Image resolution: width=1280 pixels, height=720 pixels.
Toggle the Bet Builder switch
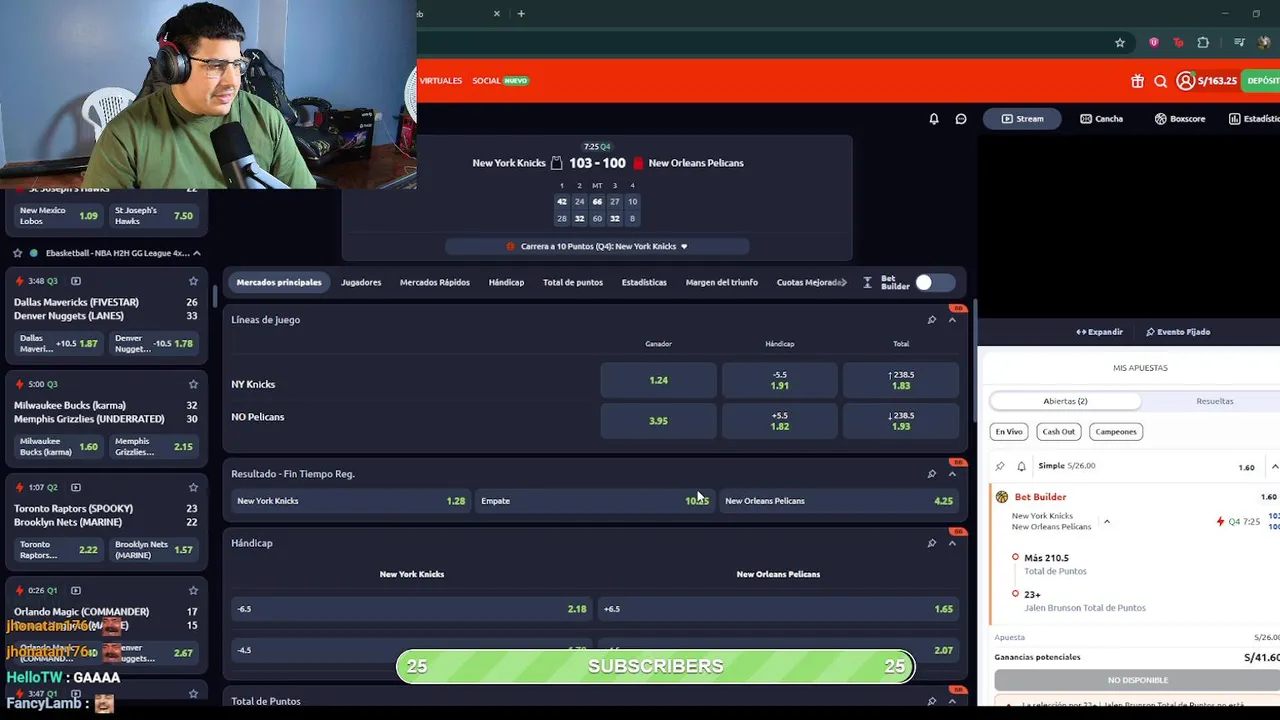935,283
